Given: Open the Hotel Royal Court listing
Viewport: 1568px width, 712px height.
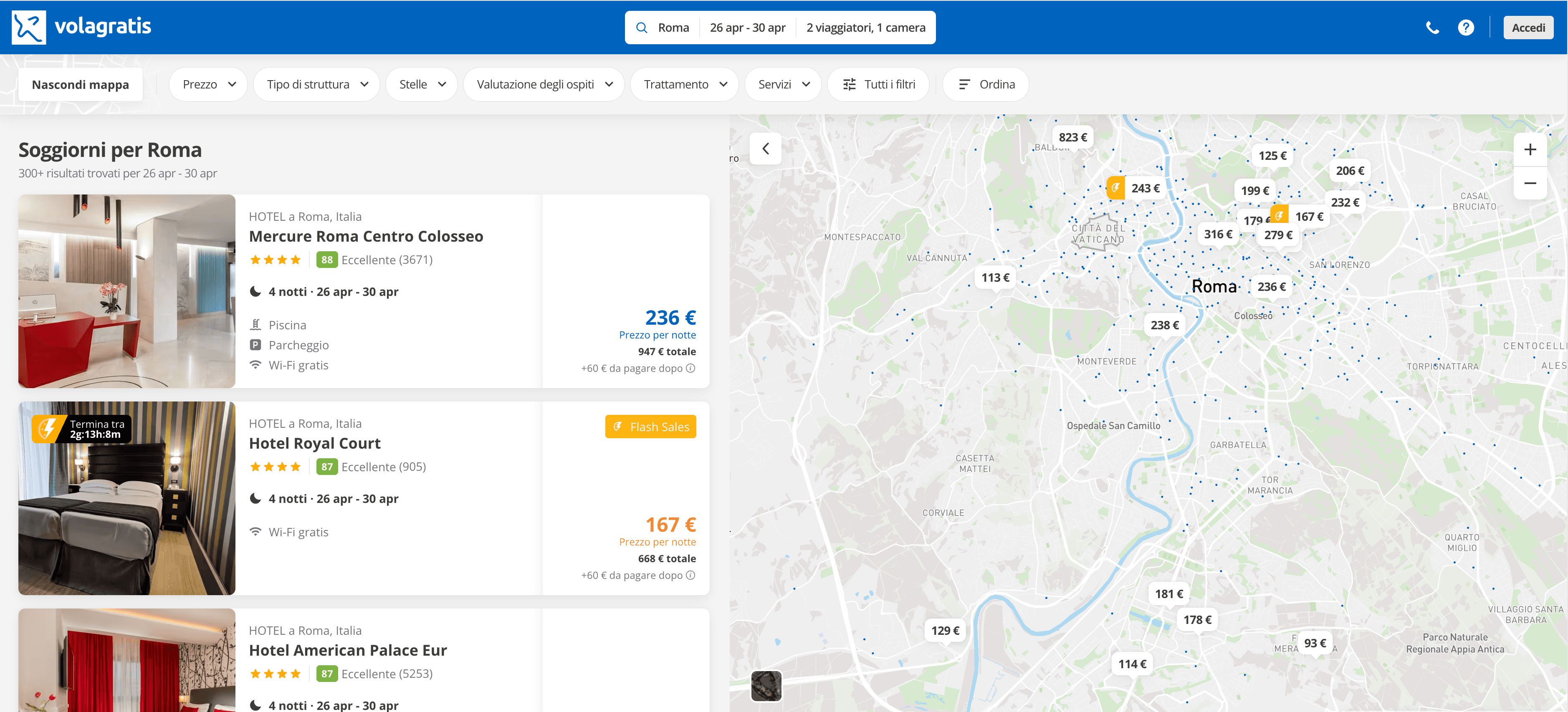Looking at the screenshot, I should point(314,443).
